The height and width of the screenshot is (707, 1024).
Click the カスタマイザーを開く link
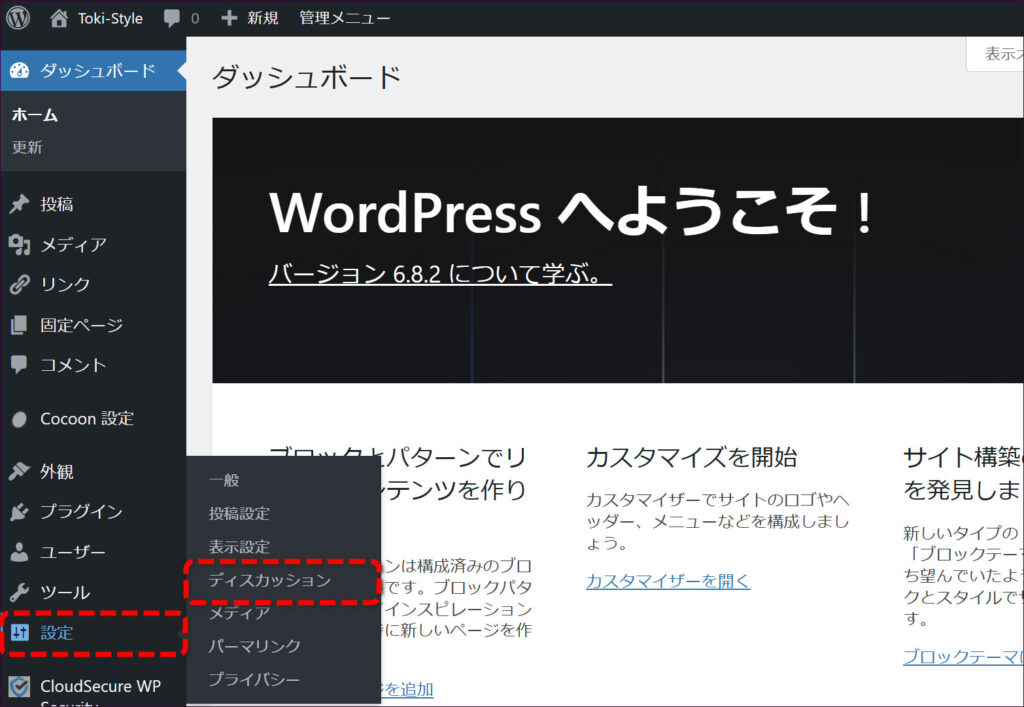667,581
